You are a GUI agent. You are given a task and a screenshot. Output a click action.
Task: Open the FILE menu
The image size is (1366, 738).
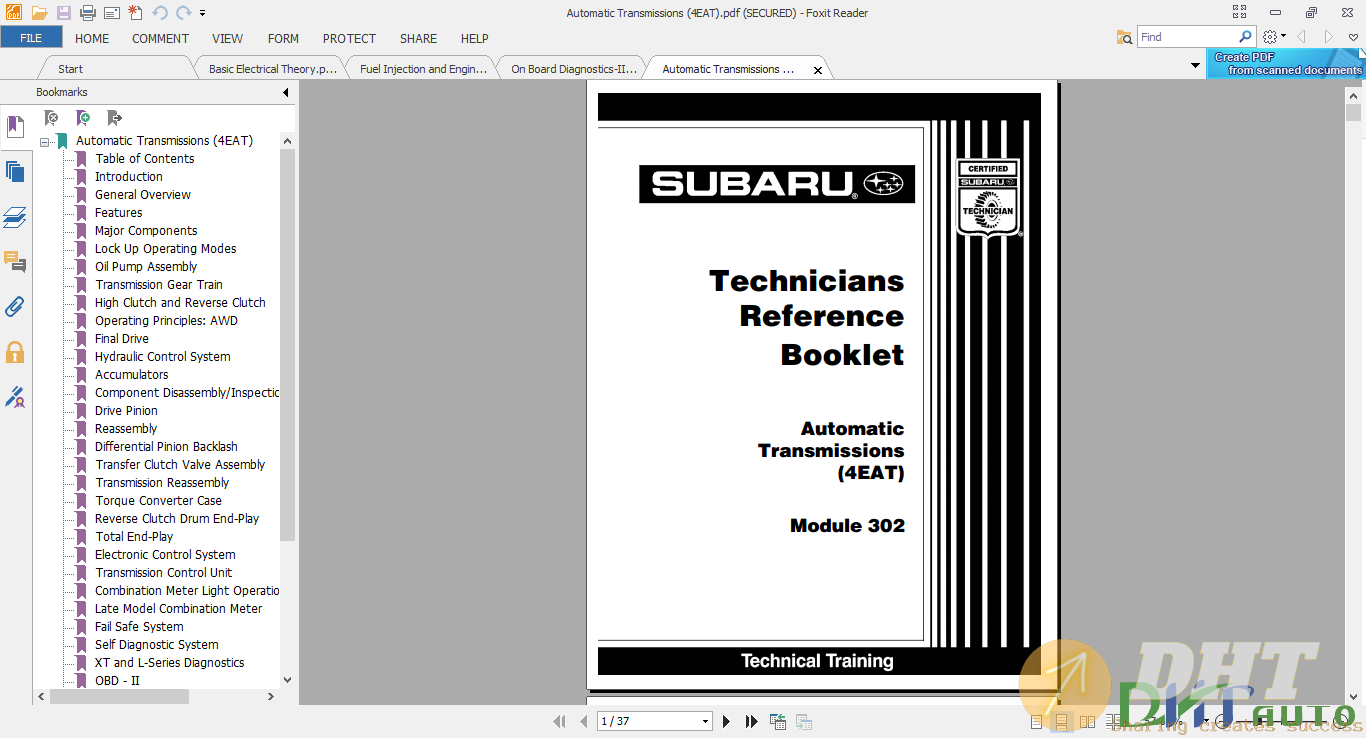[31, 38]
